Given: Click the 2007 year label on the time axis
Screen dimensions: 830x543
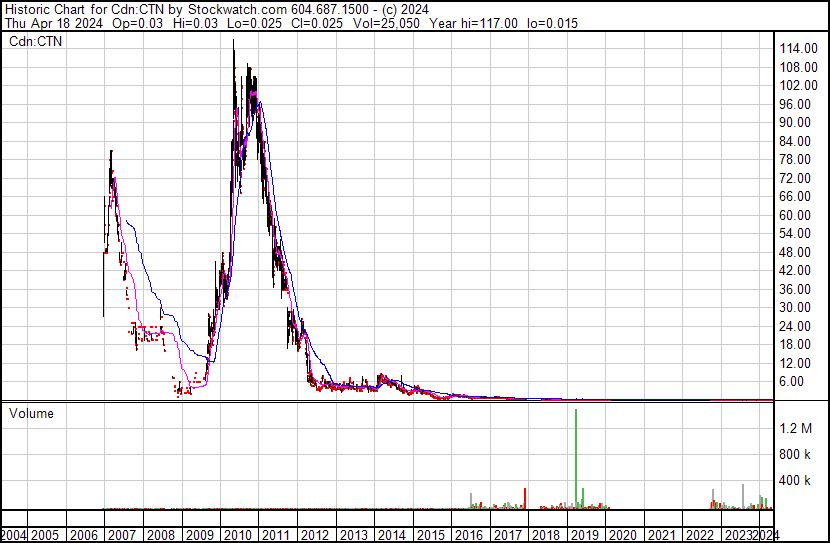Looking at the screenshot, I should click(x=122, y=533).
